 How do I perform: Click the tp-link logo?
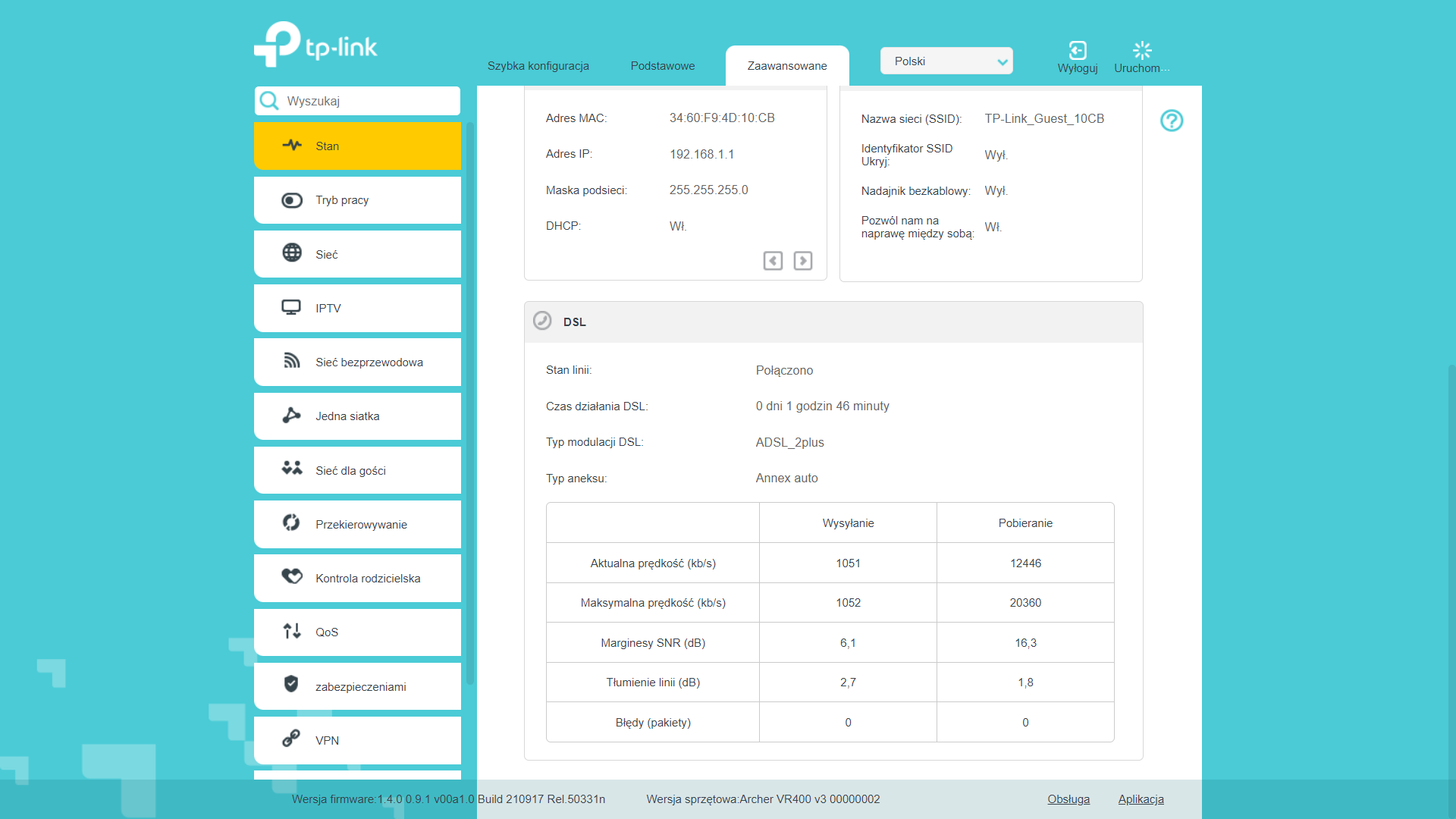click(315, 45)
